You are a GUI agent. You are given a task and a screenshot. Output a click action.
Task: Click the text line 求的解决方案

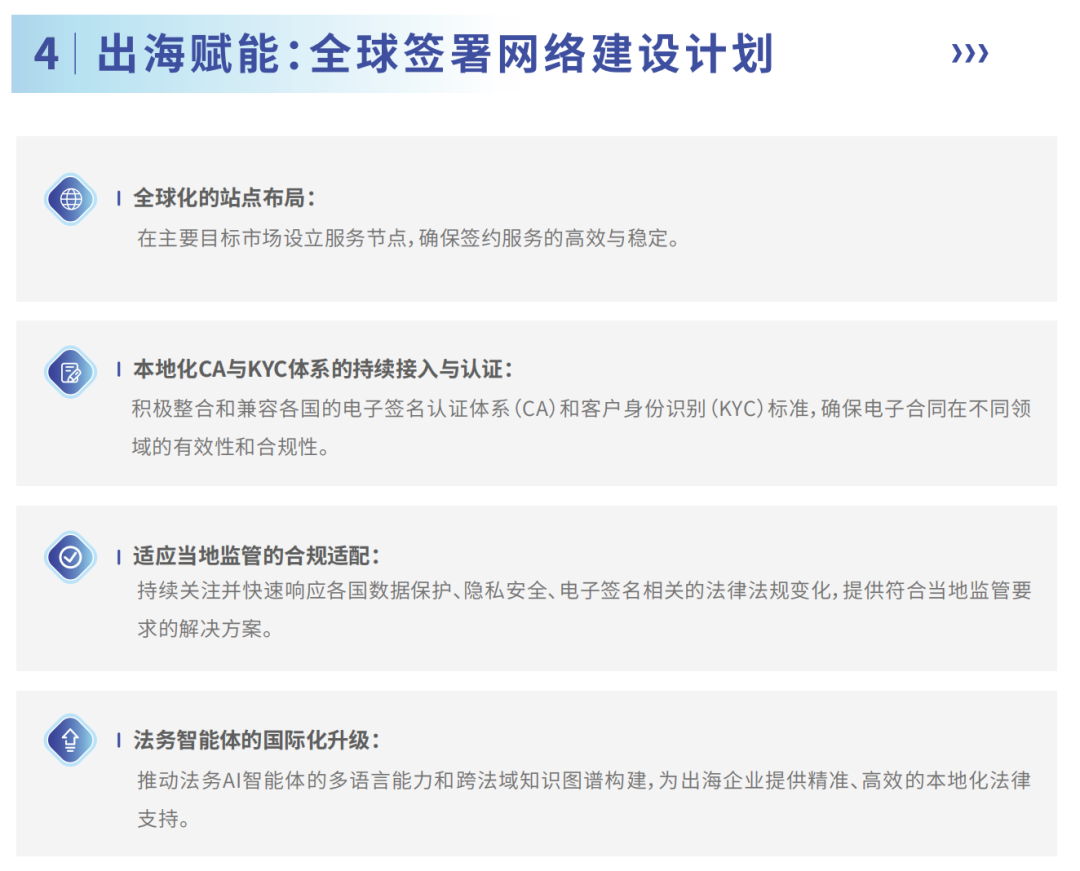(x=203, y=631)
